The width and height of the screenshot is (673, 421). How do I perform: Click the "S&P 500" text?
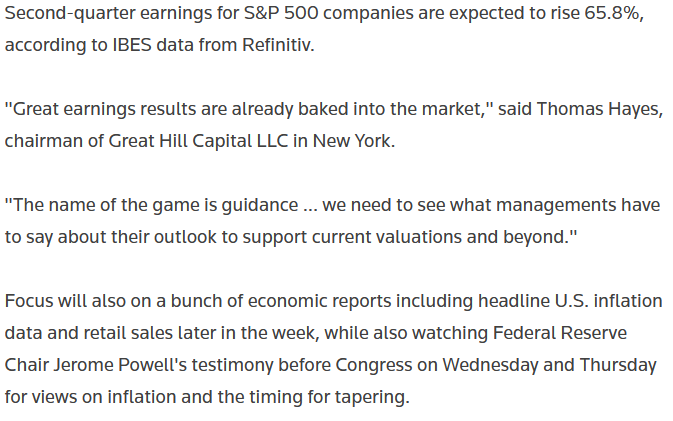[x=281, y=13]
